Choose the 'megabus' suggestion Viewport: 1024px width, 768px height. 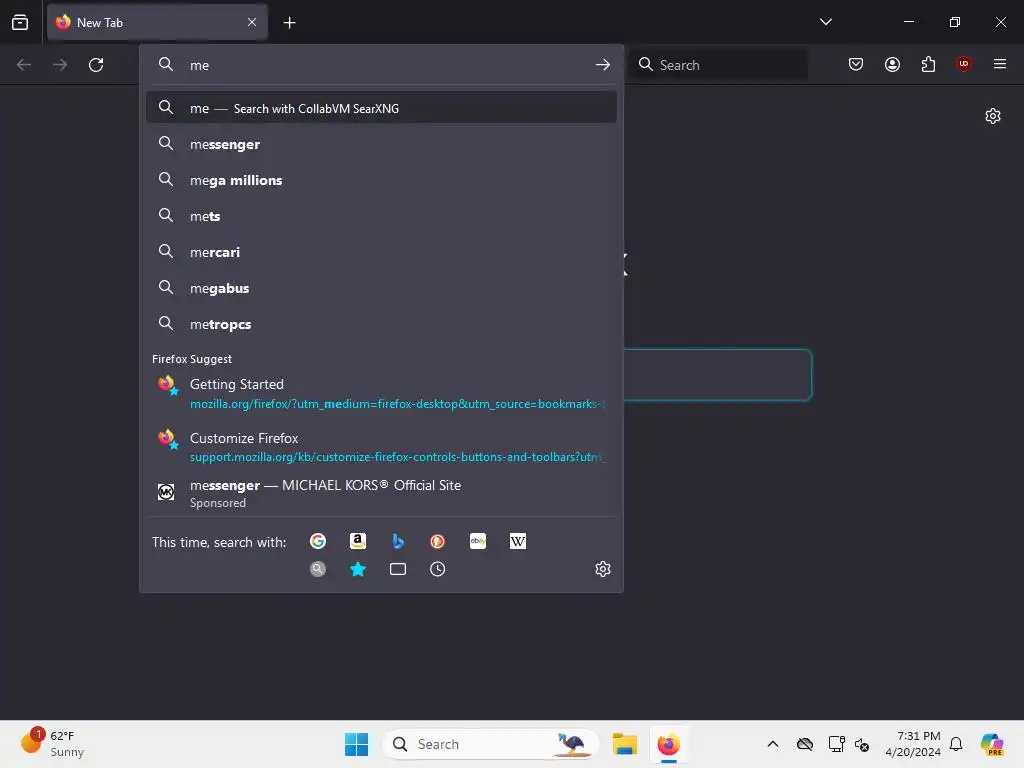(381, 288)
